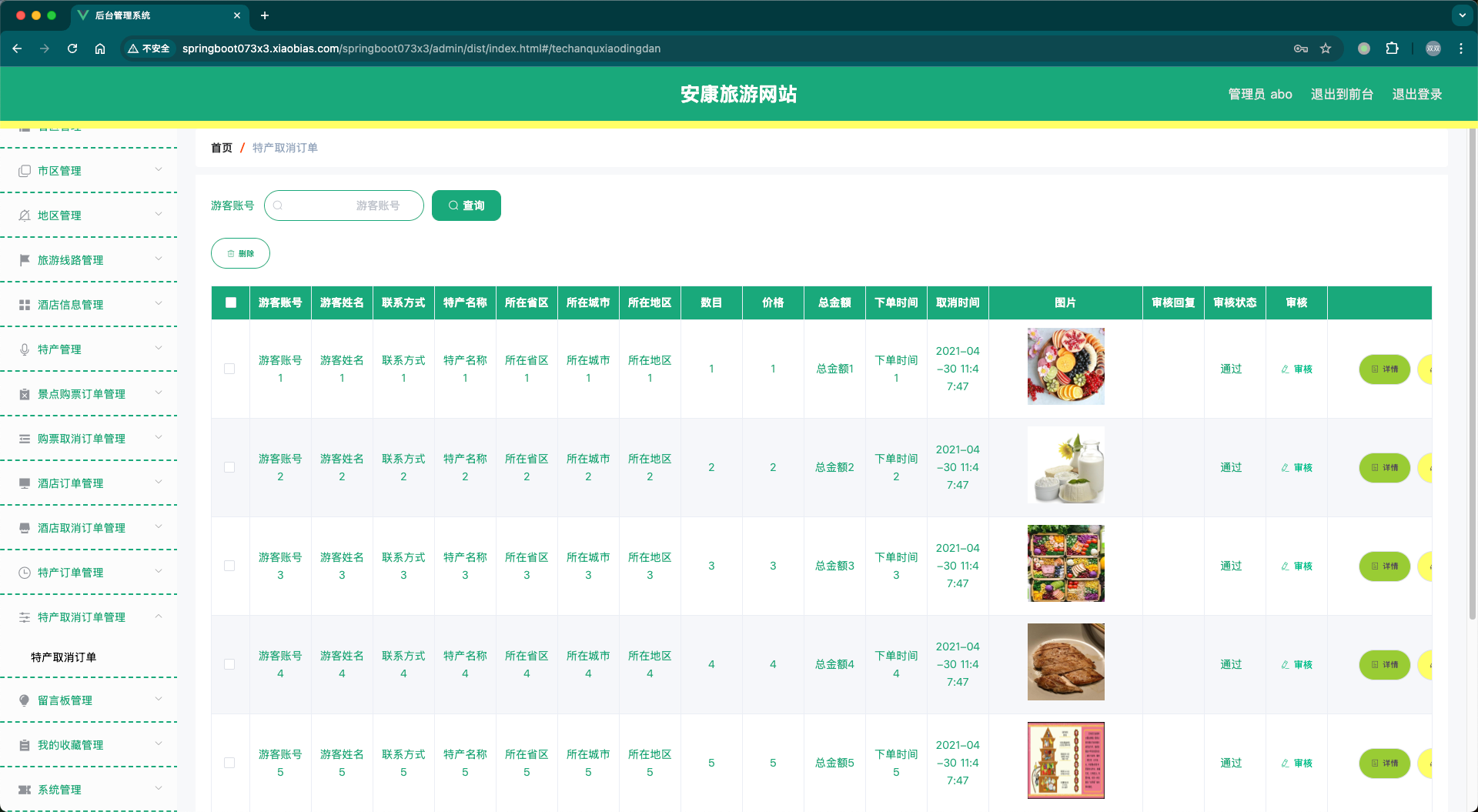The image size is (1478, 812).
Task: Click the sliders icon for 特产取消订单管理
Action: tap(25, 617)
